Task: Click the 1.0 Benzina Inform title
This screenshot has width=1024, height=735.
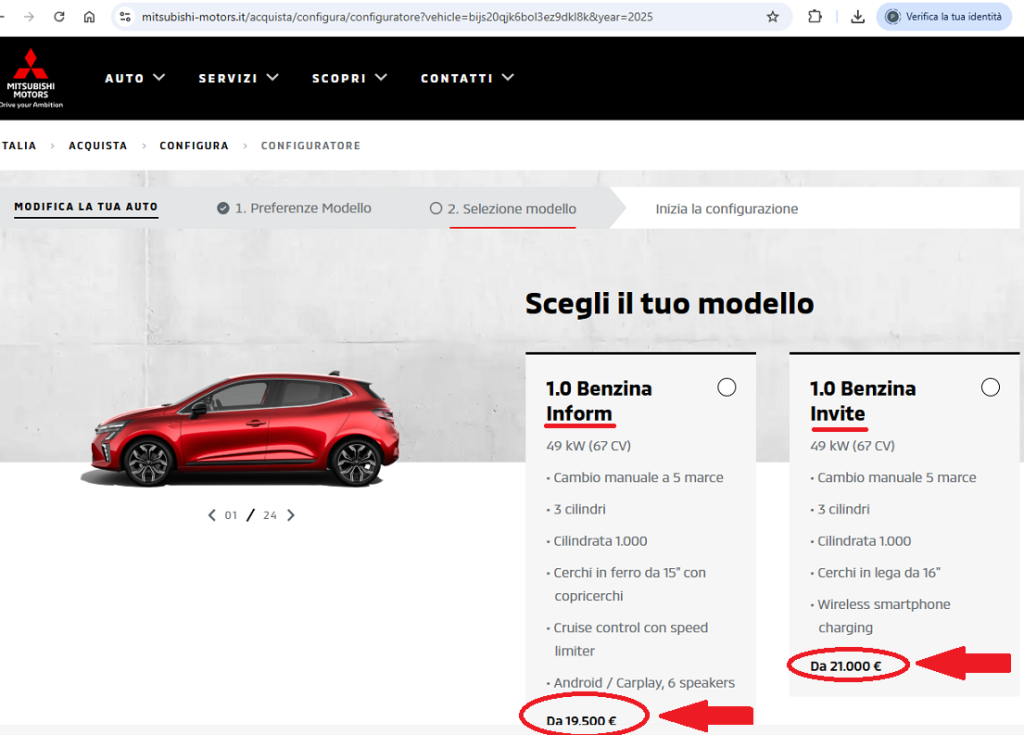Action: pos(599,401)
